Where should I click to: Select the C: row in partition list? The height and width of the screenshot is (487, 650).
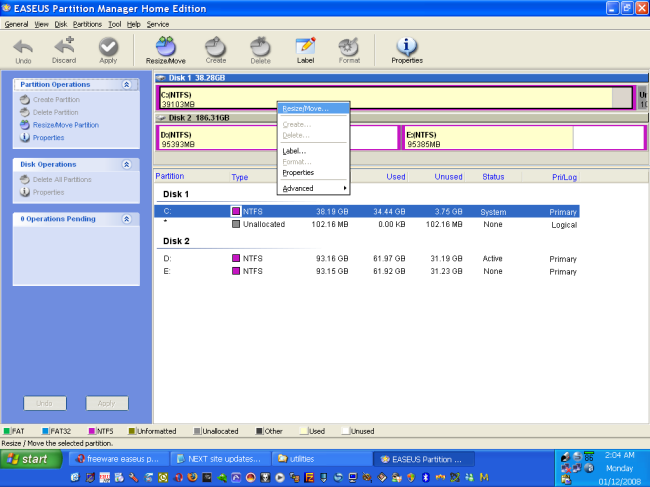pyautogui.click(x=367, y=211)
